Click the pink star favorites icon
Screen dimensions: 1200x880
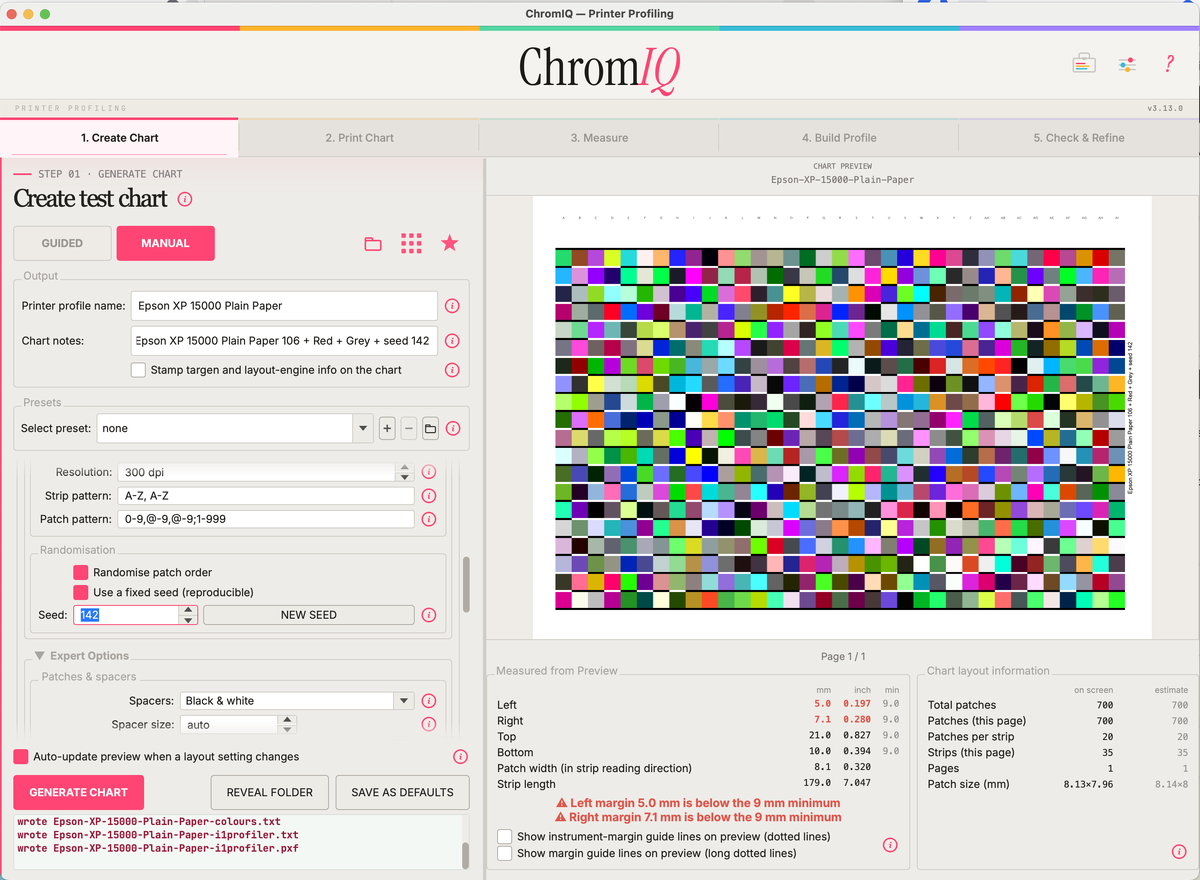point(450,243)
